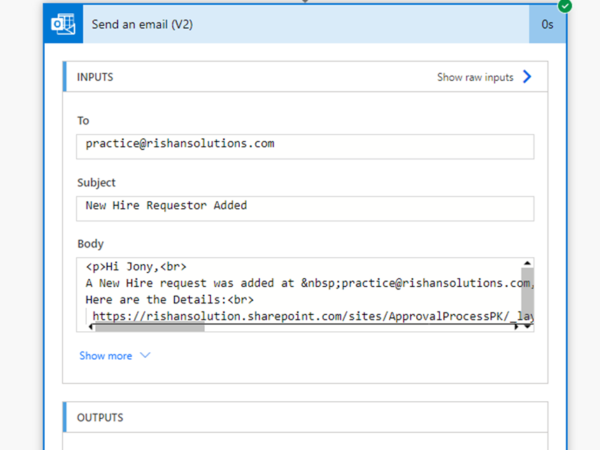The width and height of the screenshot is (600, 450).
Task: Click the right arrow of Body horizontal scrollbar
Action: 516,327
